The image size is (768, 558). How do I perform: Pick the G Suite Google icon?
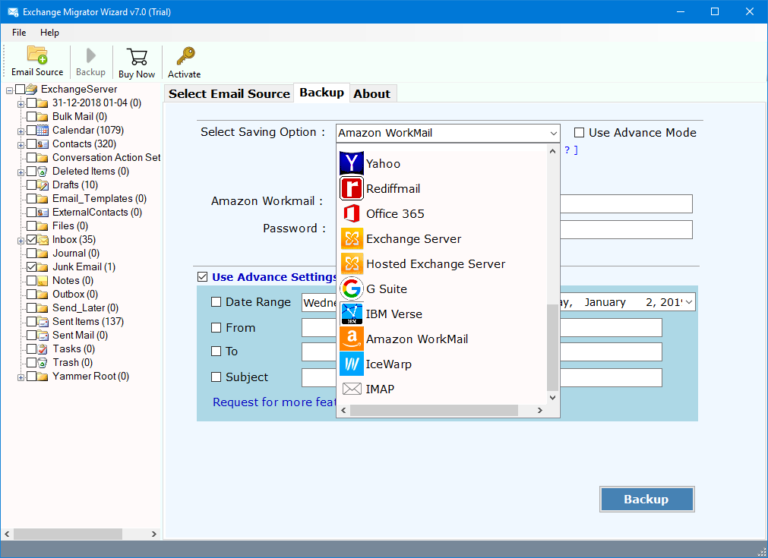(x=351, y=289)
